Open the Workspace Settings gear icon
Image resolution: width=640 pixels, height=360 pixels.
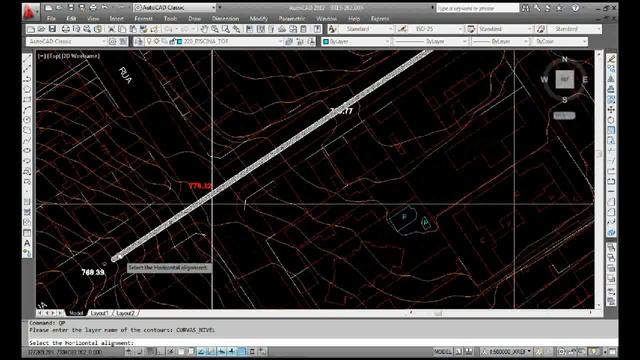[112, 41]
